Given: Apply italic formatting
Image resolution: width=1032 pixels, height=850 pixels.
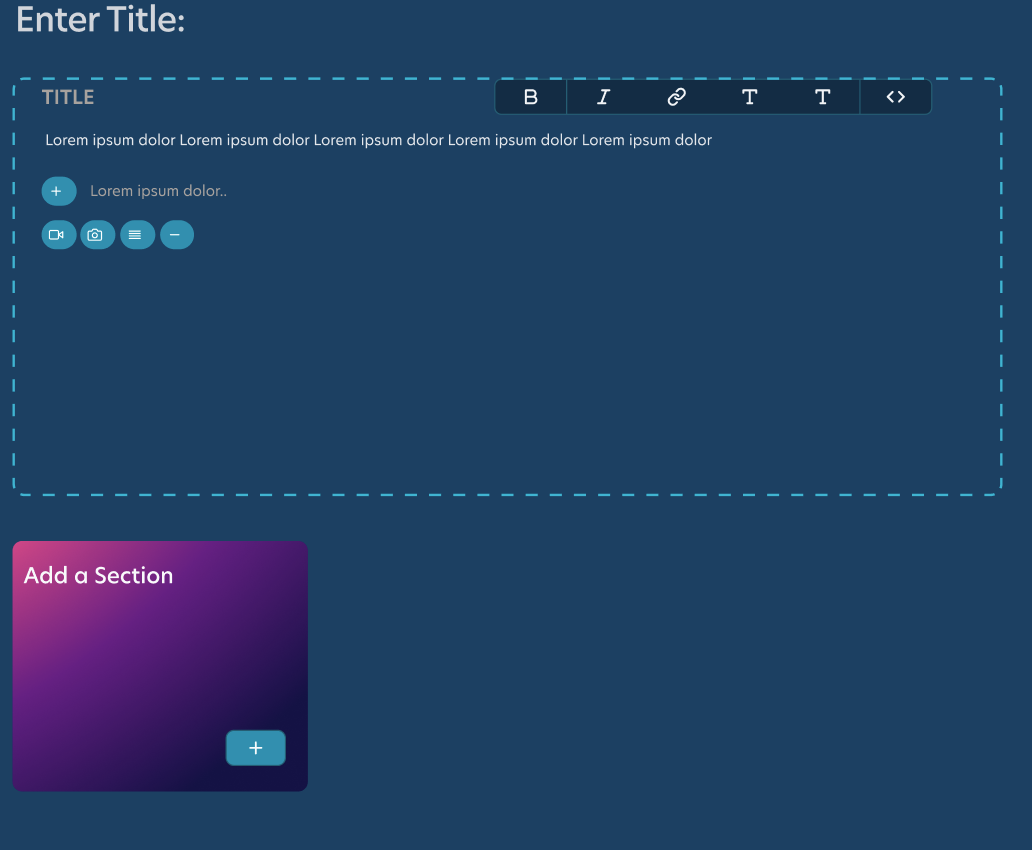Looking at the screenshot, I should pos(603,97).
